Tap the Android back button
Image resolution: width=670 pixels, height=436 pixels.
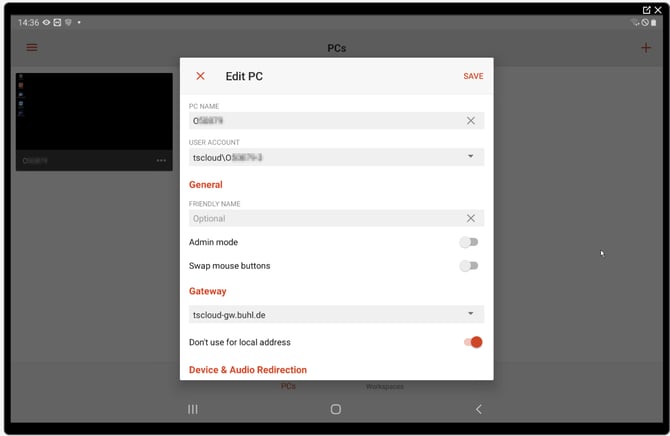click(479, 409)
